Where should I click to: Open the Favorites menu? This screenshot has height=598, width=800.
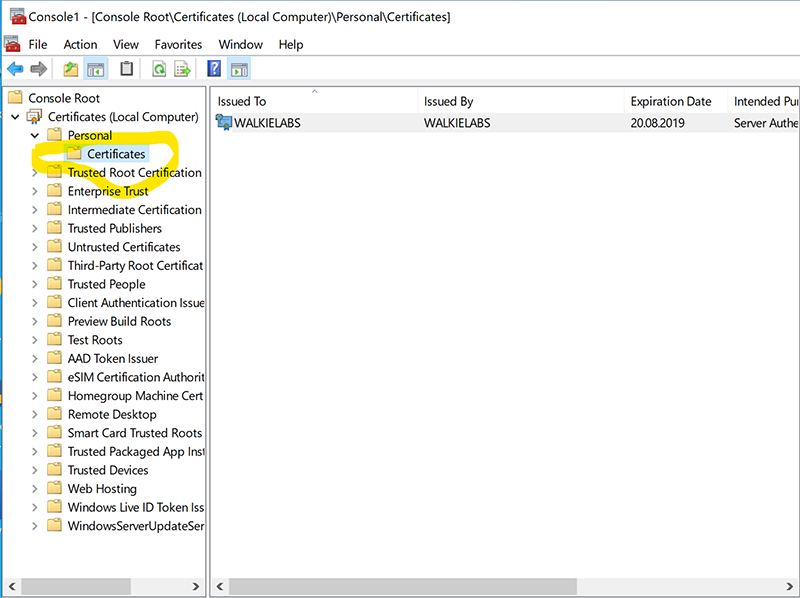click(x=178, y=44)
